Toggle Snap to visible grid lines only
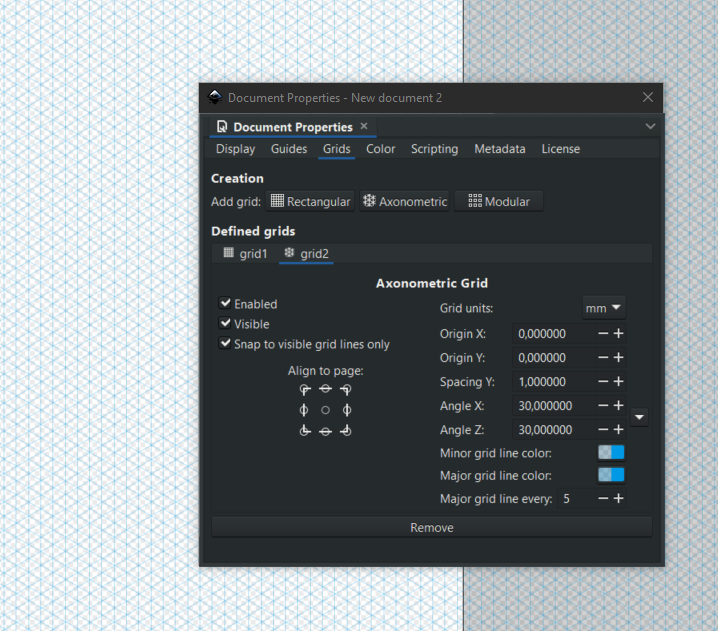This screenshot has width=718, height=631. (225, 343)
